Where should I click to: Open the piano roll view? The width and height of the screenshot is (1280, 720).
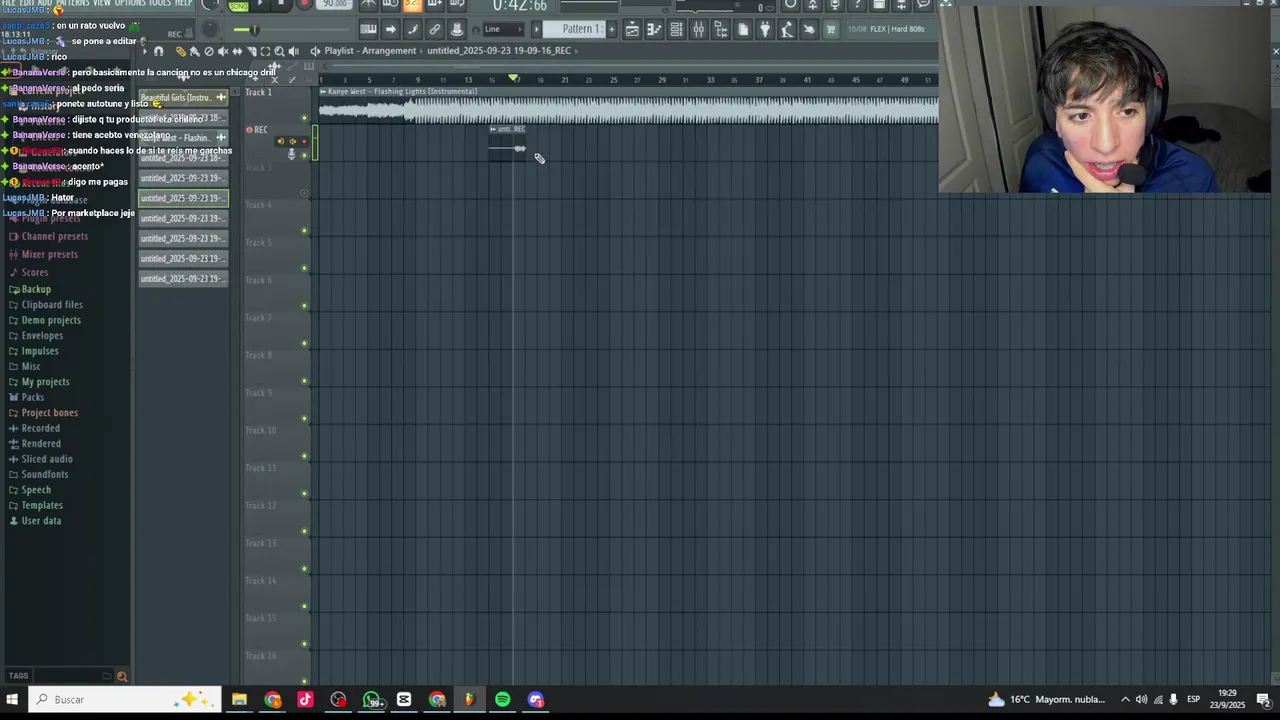[x=368, y=29]
